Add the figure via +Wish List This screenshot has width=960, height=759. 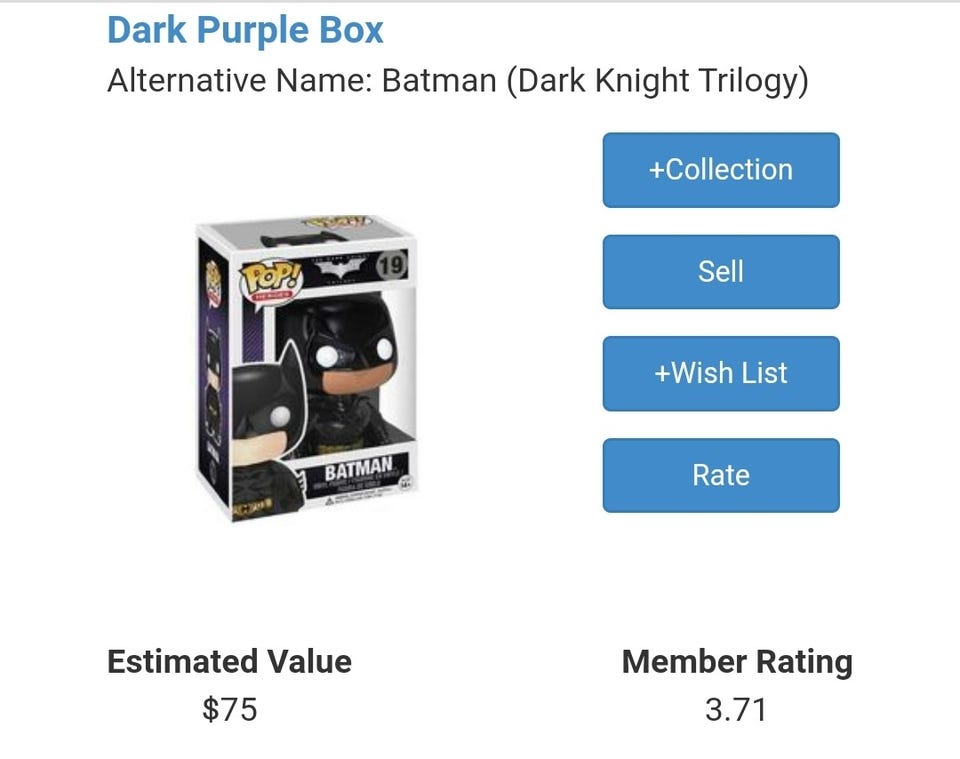coord(720,373)
